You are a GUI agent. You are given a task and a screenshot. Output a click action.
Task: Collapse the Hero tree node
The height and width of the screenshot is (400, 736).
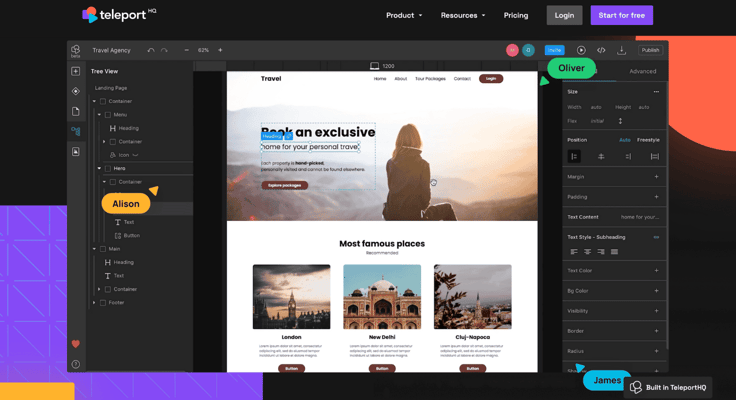[100, 168]
